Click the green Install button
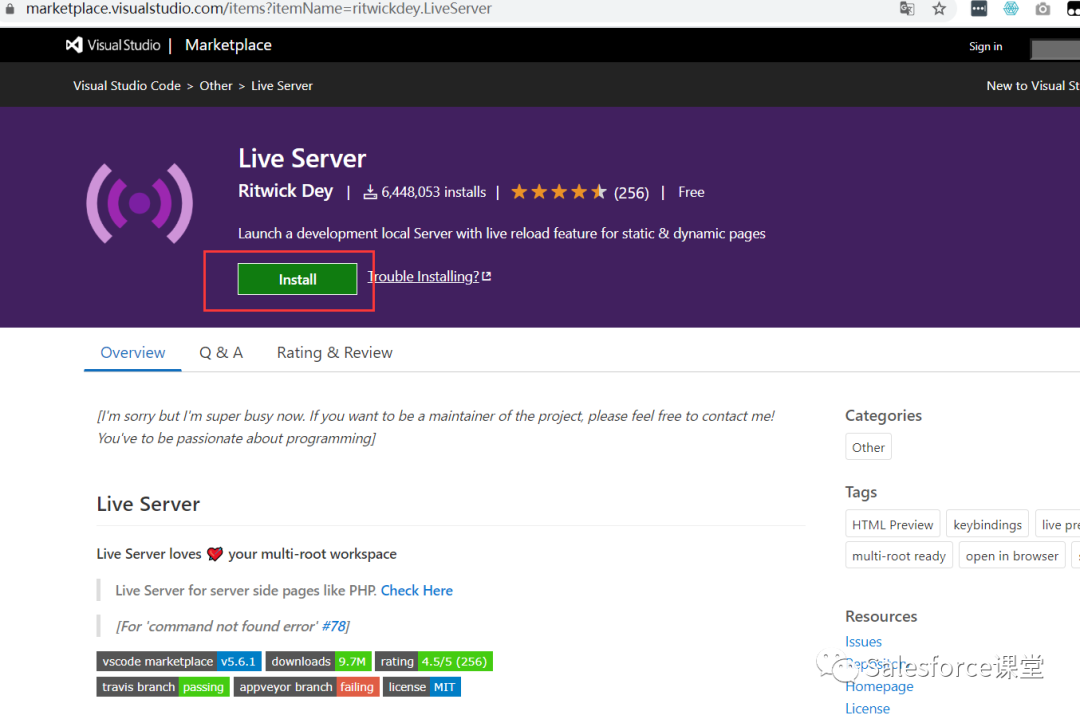 tap(297, 279)
